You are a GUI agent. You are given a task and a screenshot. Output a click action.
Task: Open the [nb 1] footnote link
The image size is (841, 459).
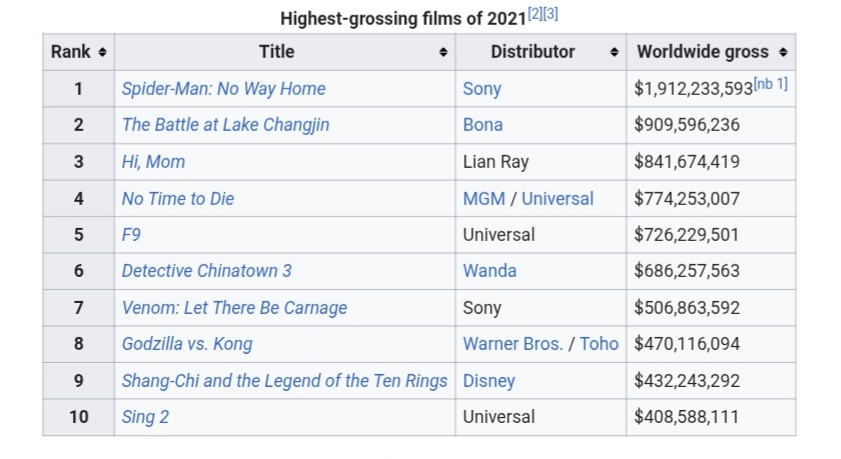click(771, 84)
